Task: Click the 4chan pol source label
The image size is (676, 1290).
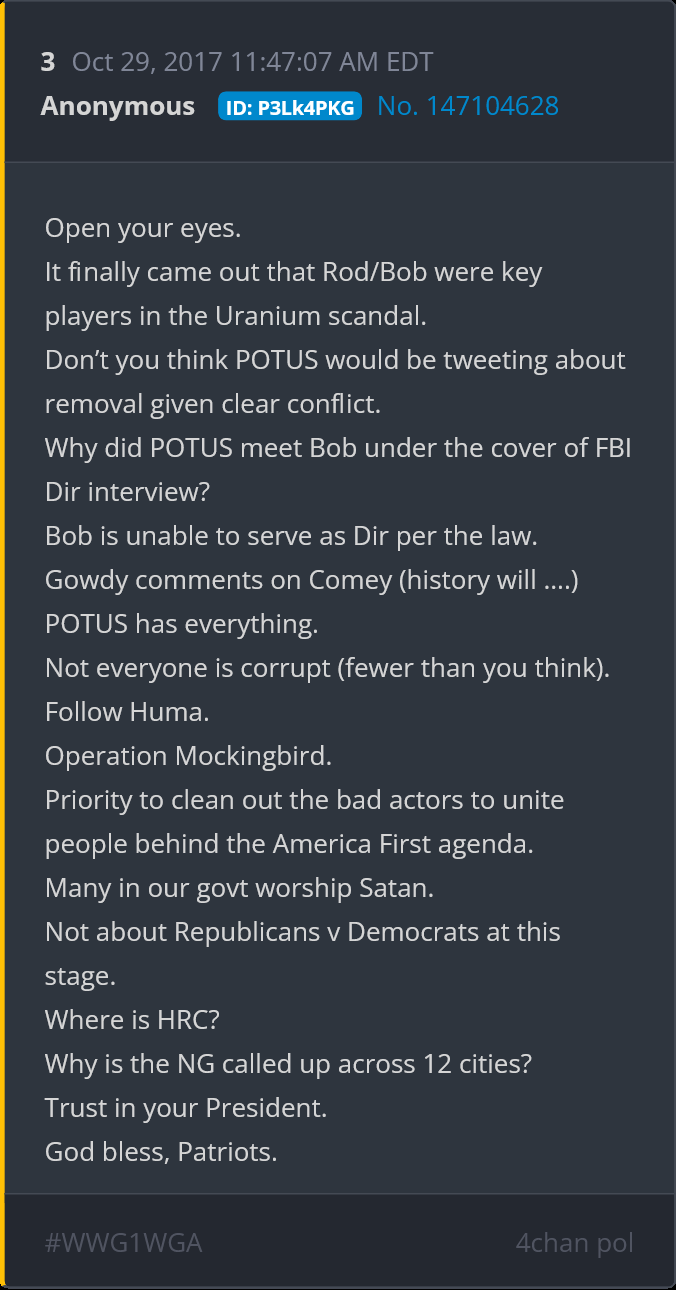Action: 574,1243
